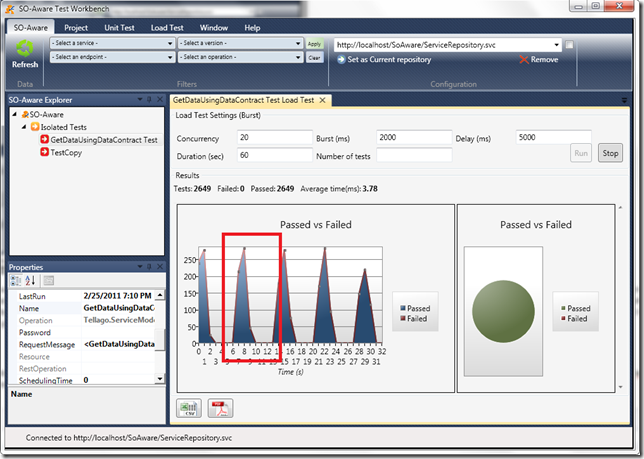Click the Categorized view properties icon
The image size is (644, 459).
(x=16, y=280)
